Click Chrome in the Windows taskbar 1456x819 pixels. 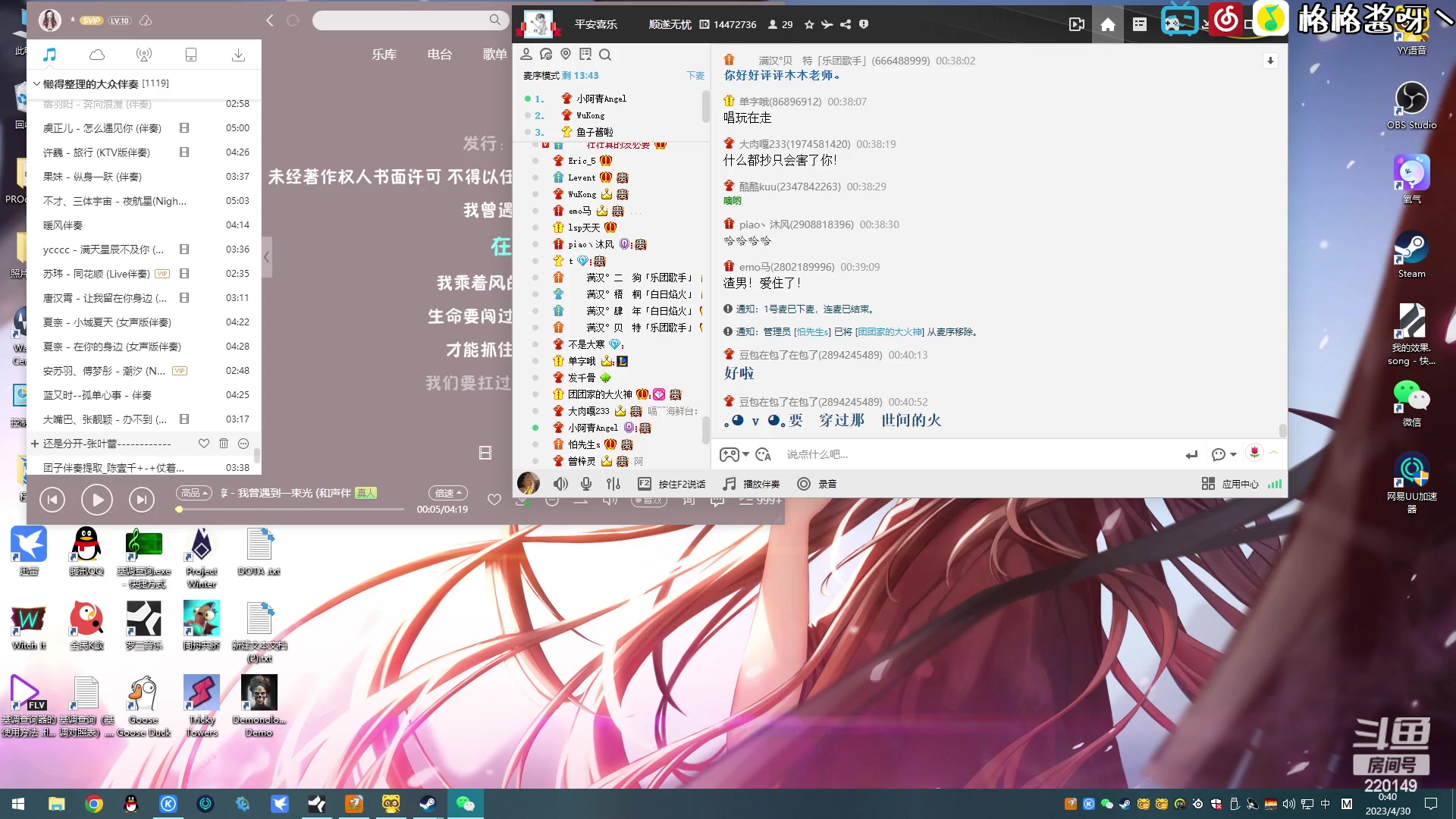pyautogui.click(x=94, y=804)
